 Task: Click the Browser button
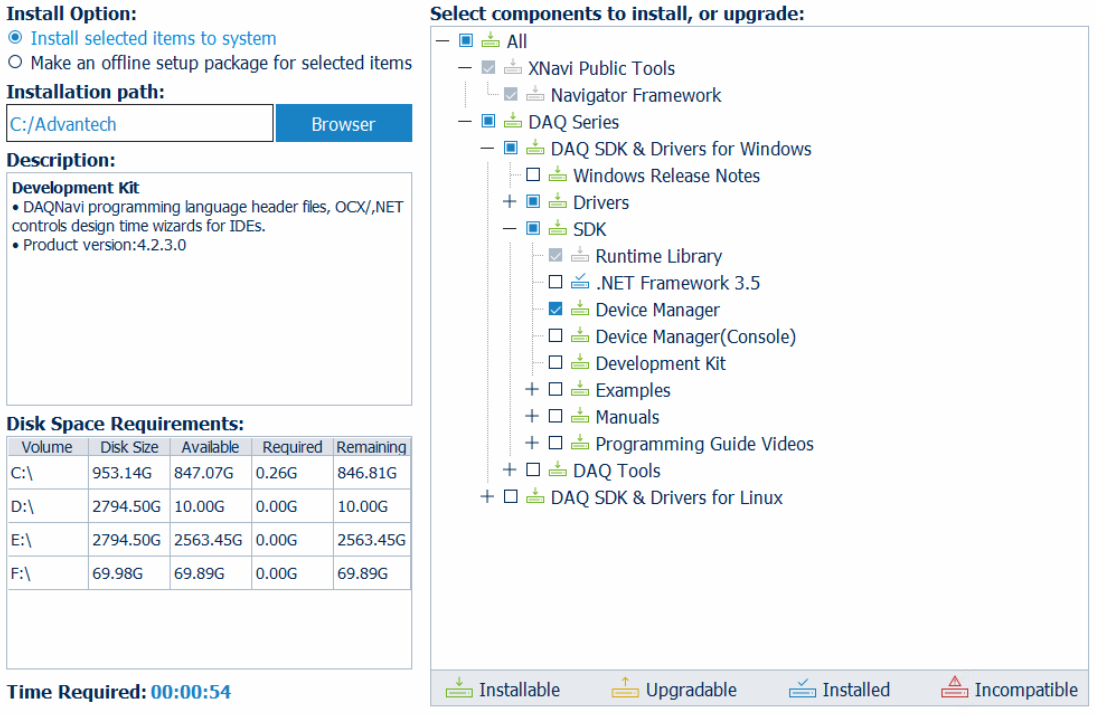[x=343, y=124]
